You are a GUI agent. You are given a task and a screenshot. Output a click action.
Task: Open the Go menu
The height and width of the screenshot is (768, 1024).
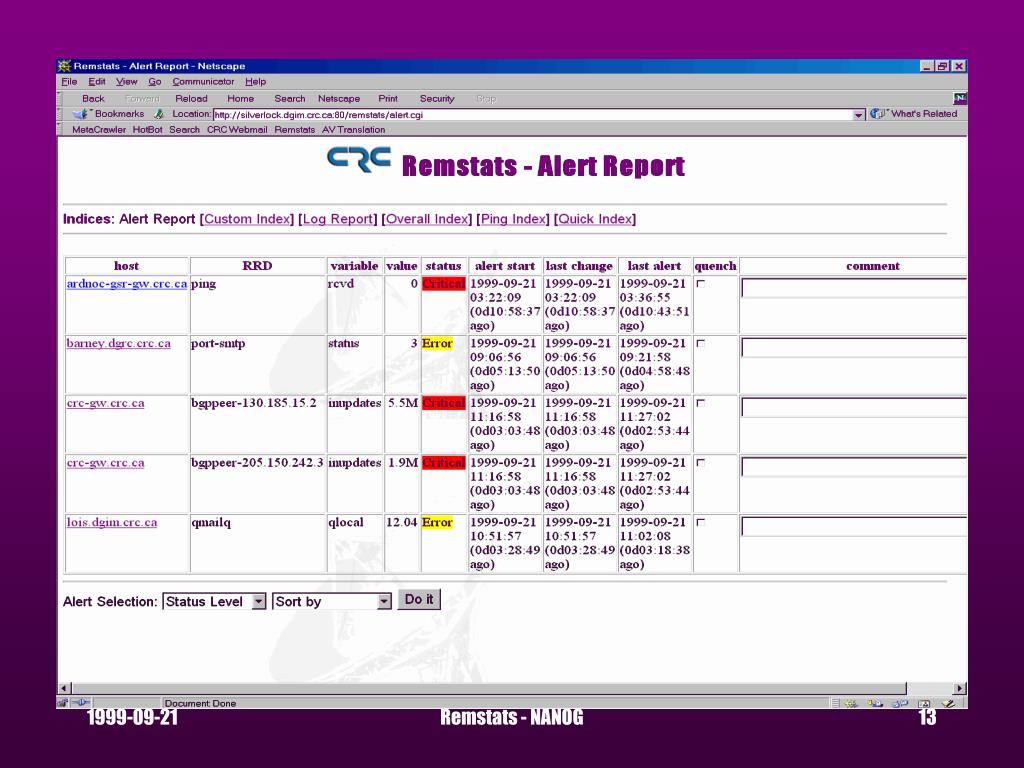pos(155,82)
